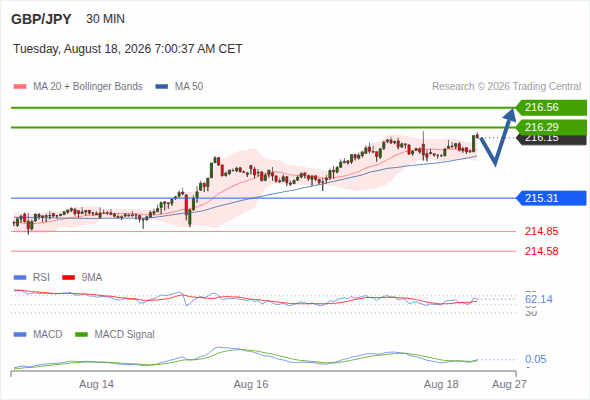Click the MACD Signal green legend swatch
Screen dimensions: 590x400
81,335
